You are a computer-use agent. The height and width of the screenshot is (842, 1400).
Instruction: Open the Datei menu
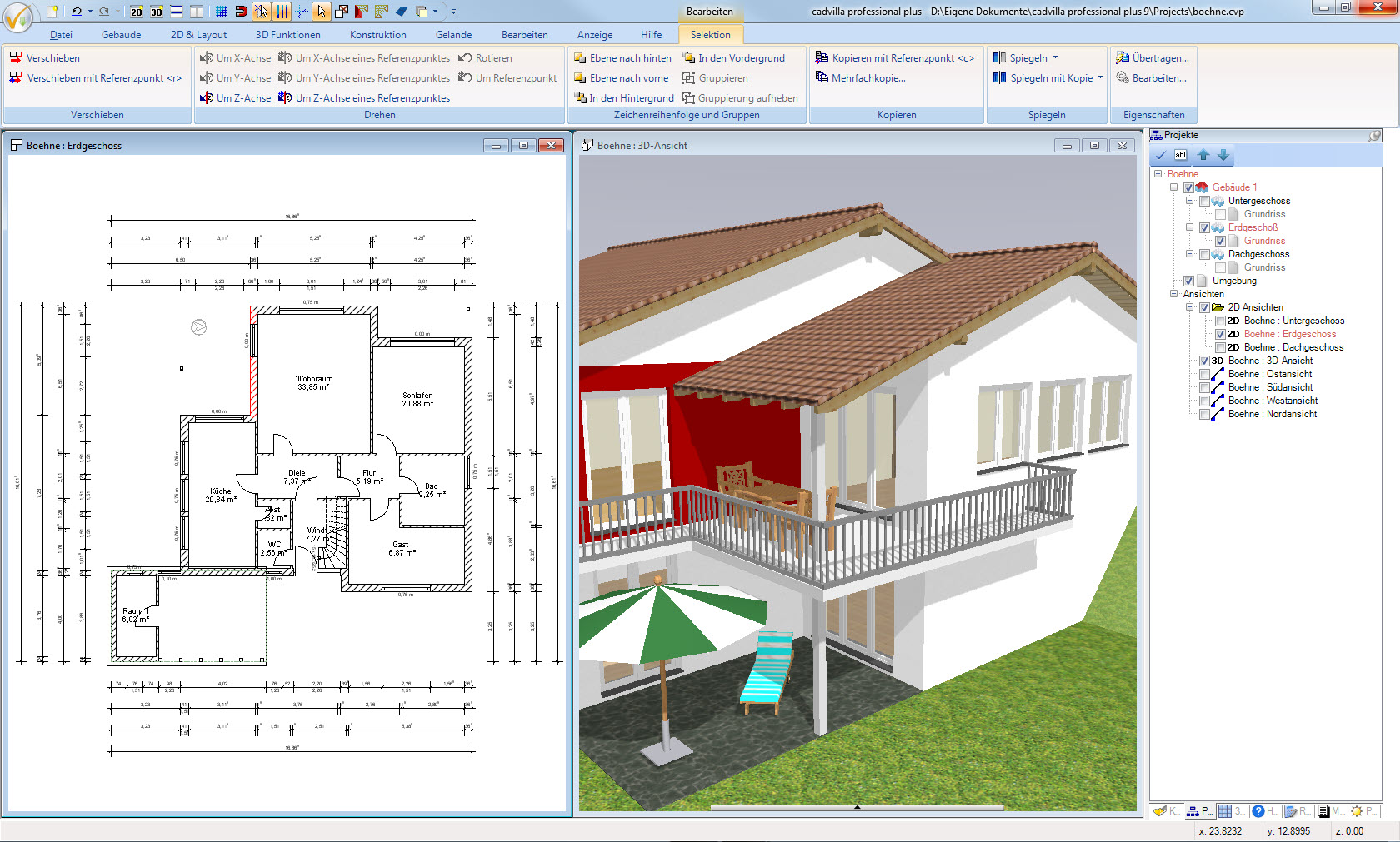pos(61,35)
